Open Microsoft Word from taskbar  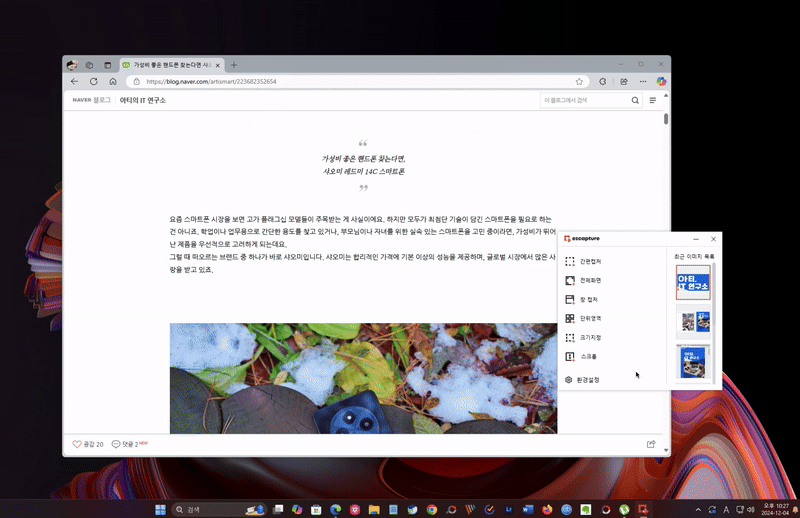click(x=528, y=509)
